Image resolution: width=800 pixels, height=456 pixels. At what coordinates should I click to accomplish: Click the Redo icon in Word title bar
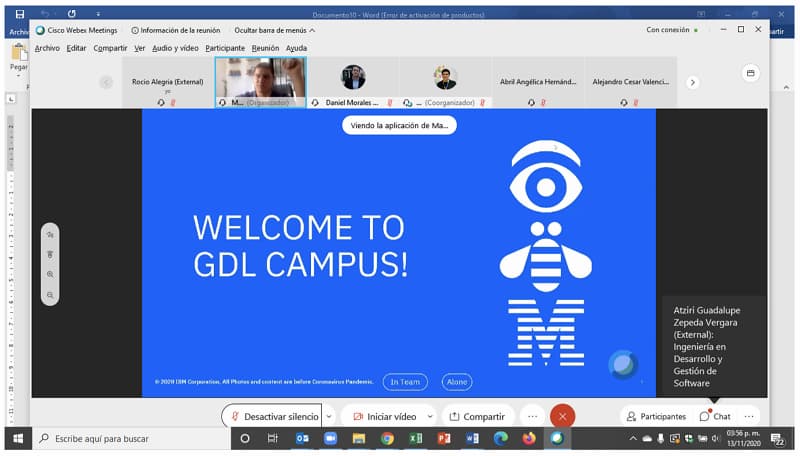[x=71, y=14]
